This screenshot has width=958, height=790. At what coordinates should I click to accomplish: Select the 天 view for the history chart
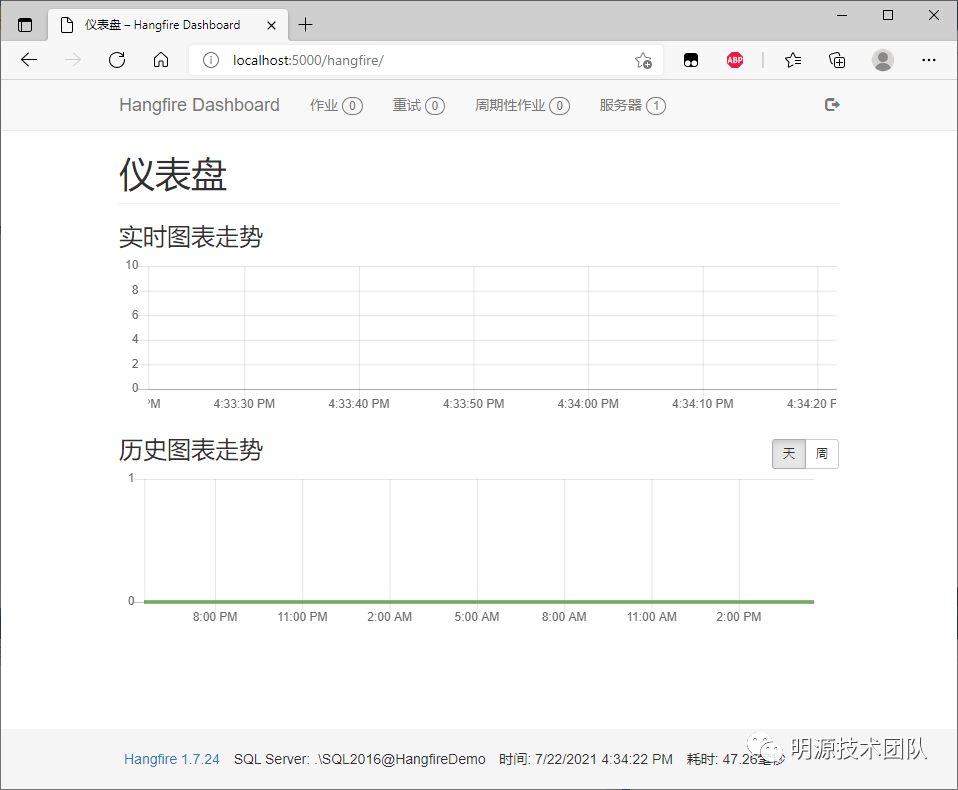tap(787, 453)
